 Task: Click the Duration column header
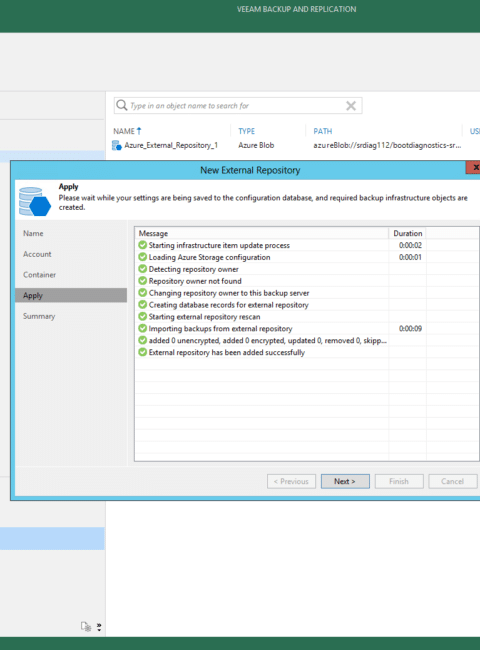407,233
